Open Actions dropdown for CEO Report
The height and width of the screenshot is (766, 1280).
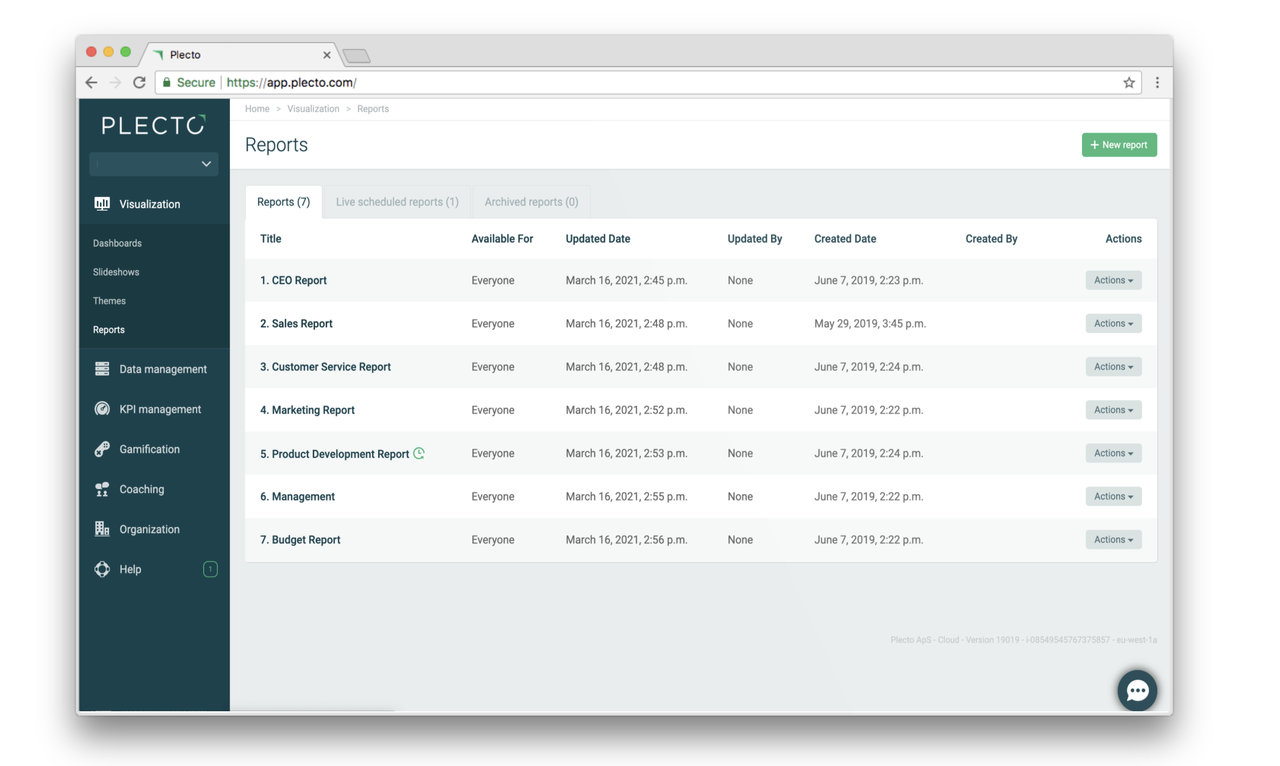[x=1113, y=280]
